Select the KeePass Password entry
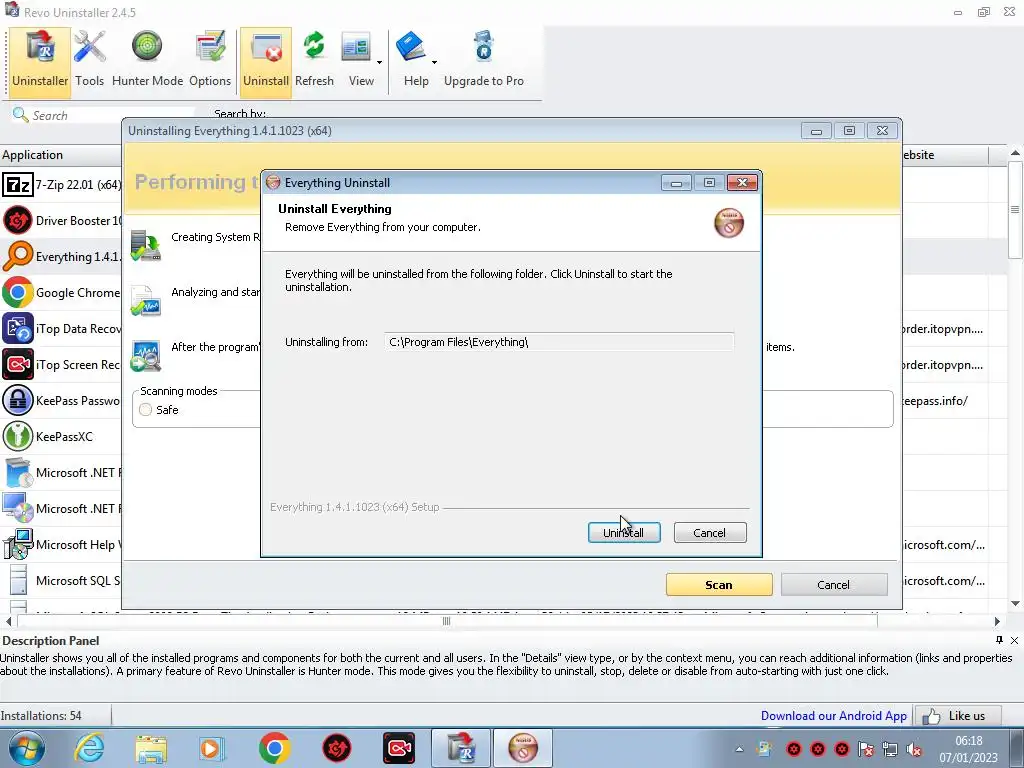 coord(61,400)
